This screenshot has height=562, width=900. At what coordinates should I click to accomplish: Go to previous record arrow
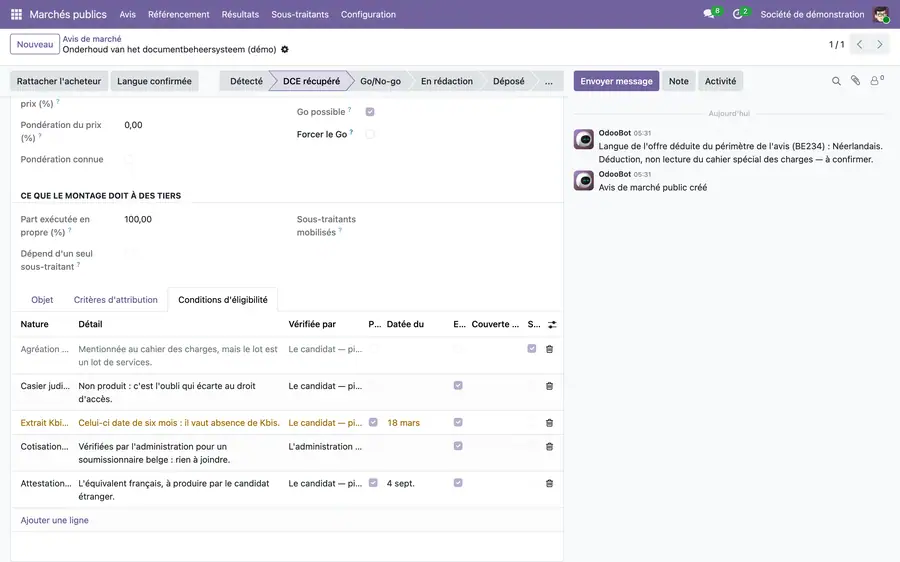pos(859,44)
